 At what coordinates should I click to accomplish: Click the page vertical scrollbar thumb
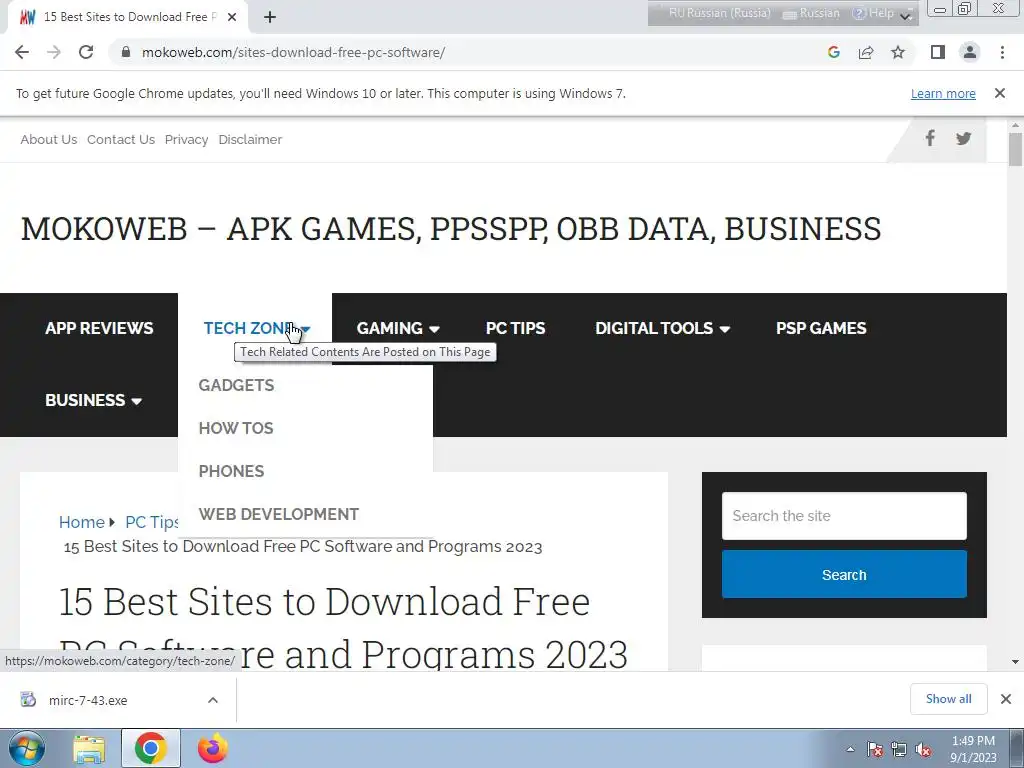click(1015, 149)
